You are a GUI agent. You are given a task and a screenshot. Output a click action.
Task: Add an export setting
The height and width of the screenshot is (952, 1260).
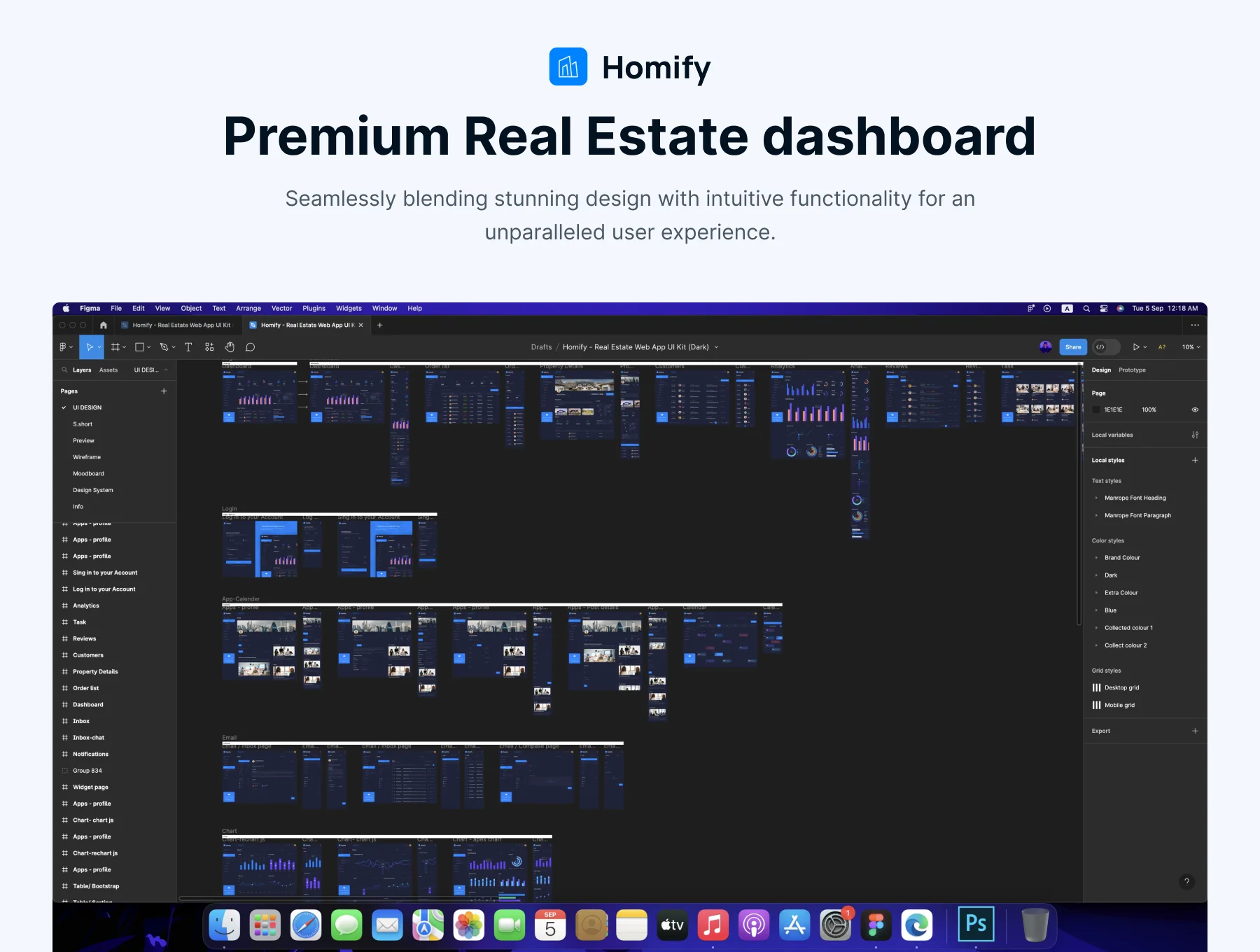coord(1195,731)
